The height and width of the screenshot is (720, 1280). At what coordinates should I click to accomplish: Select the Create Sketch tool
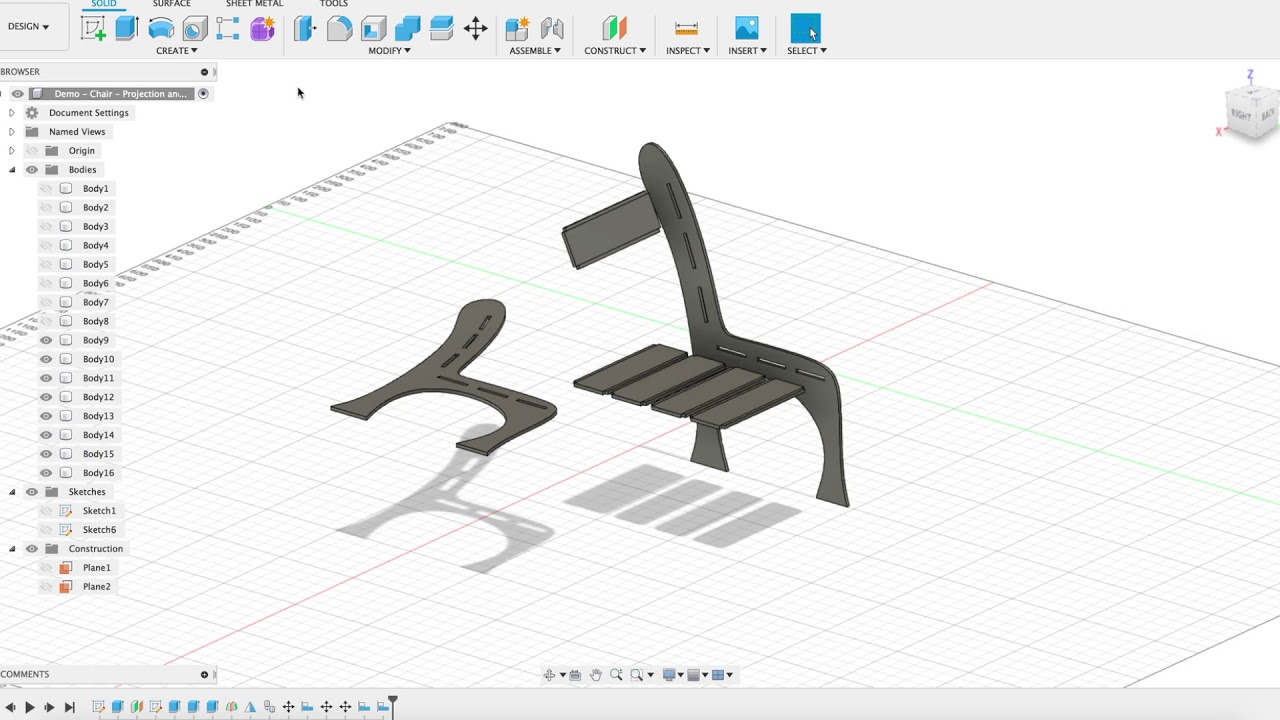click(x=93, y=28)
